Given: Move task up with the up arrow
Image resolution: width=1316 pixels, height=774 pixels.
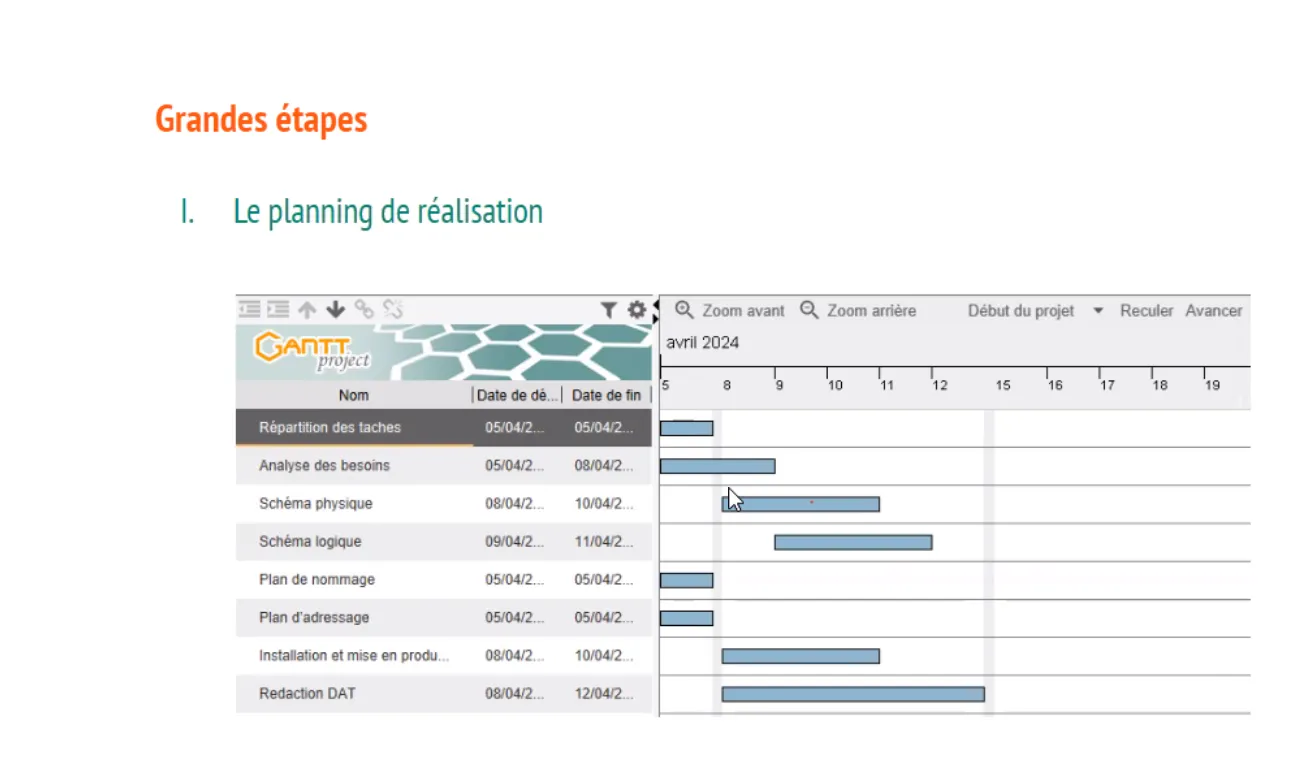Looking at the screenshot, I should pos(307,310).
